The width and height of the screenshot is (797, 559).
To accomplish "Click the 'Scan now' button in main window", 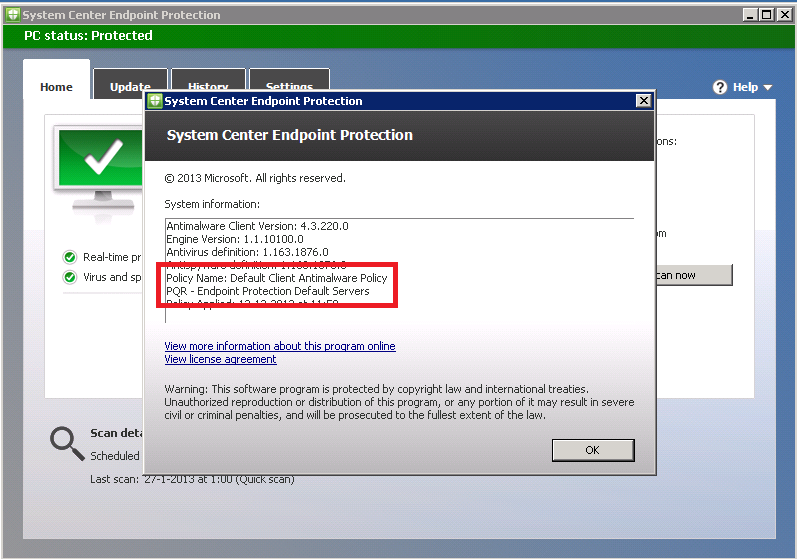I will tap(694, 275).
